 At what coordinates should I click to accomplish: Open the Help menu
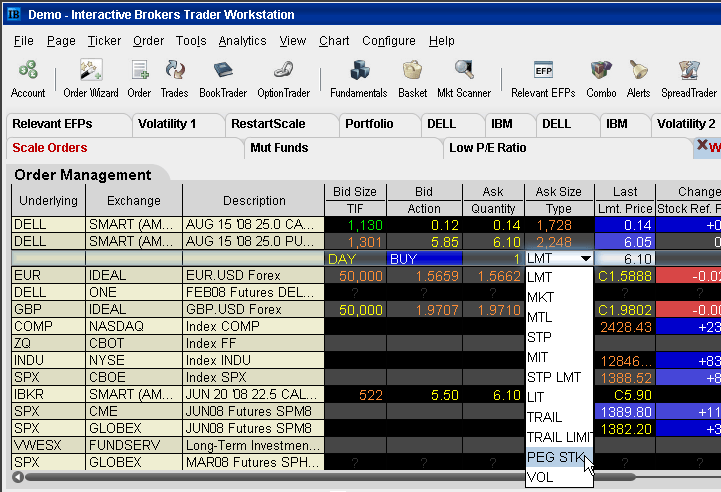click(442, 41)
